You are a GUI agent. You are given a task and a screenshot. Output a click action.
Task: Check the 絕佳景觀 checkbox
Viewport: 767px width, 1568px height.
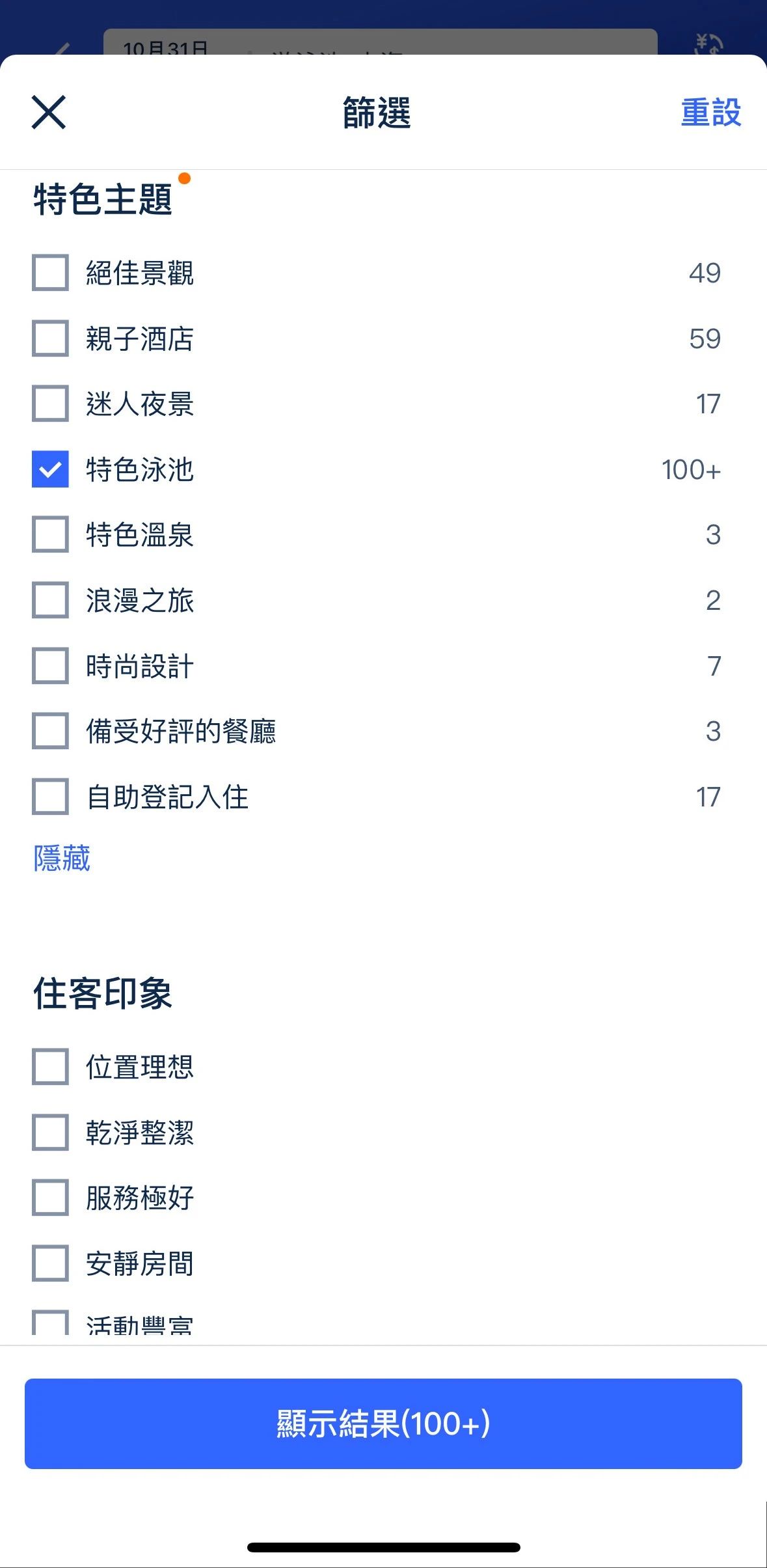50,272
